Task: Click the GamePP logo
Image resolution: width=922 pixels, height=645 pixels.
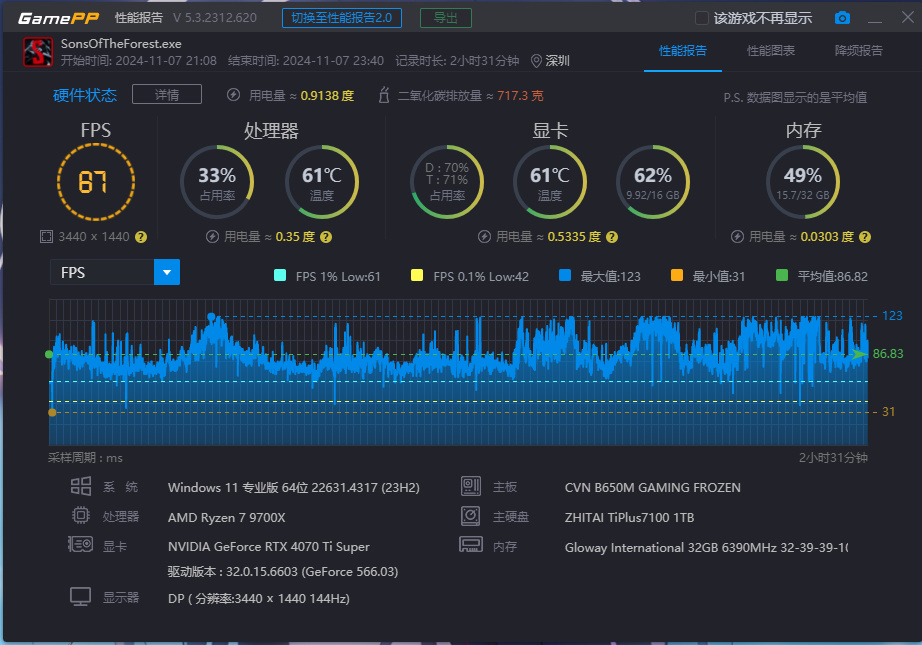Action: (58, 18)
